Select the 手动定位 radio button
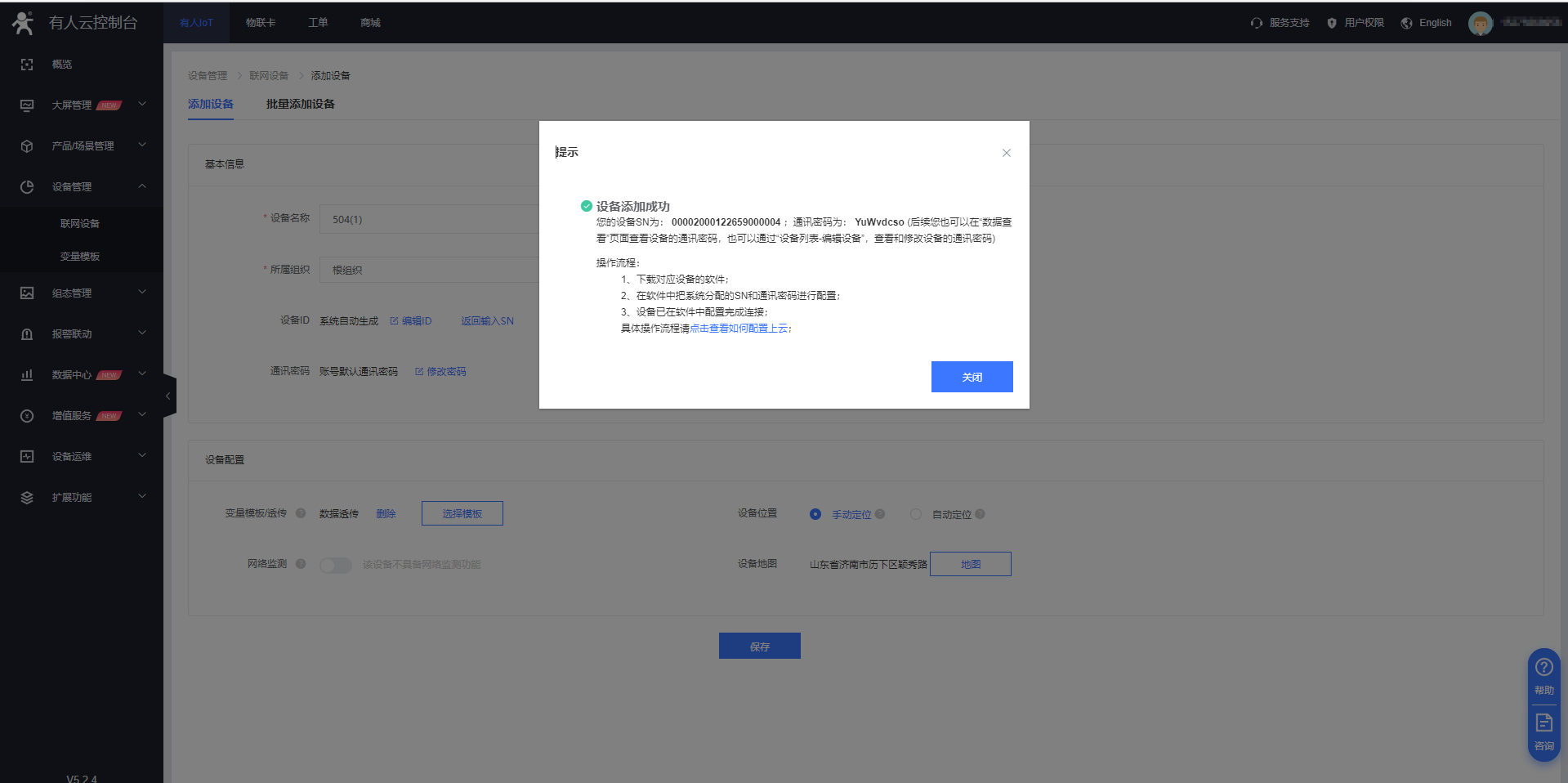1568x783 pixels. [815, 514]
